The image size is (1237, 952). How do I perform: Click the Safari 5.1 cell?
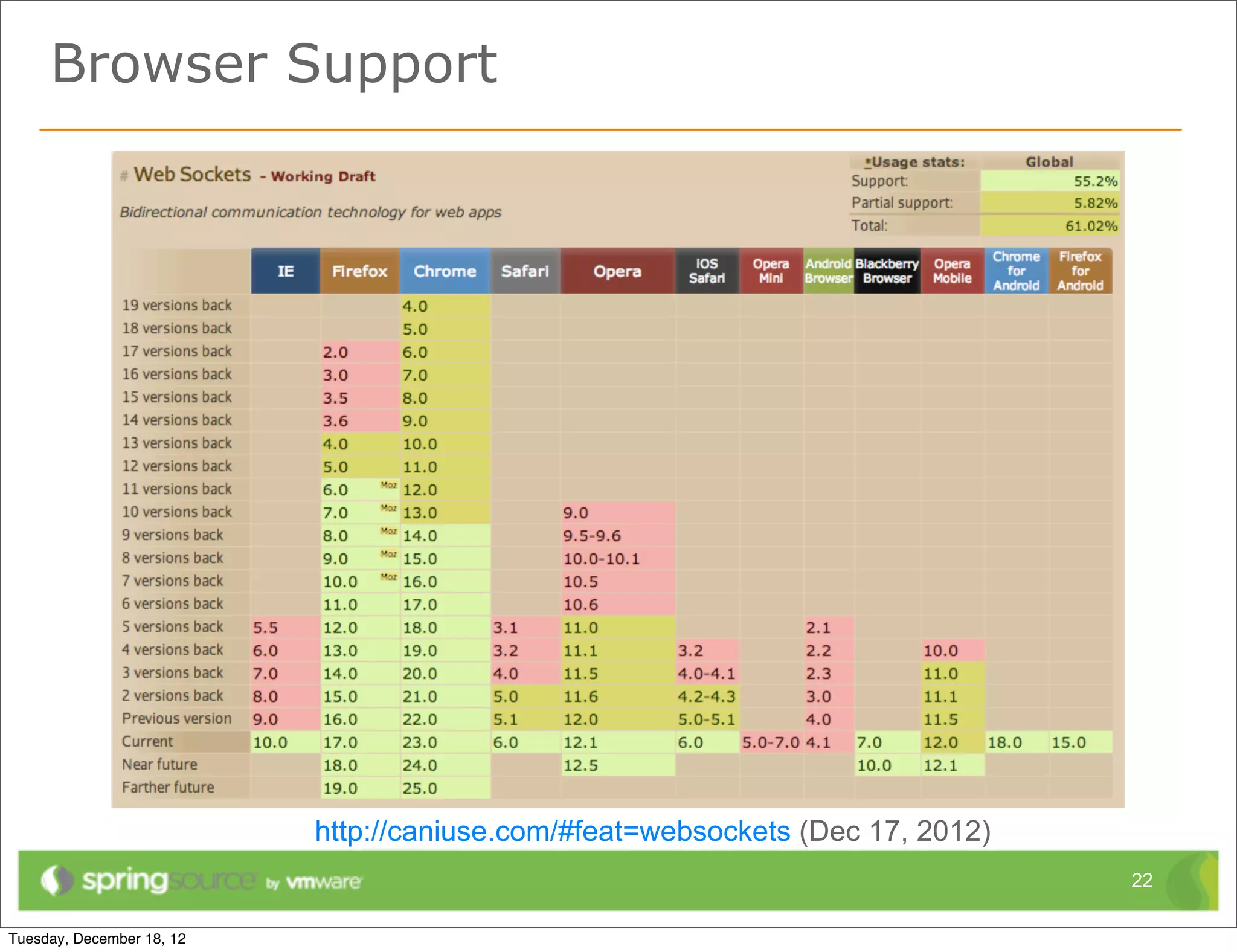[526, 719]
